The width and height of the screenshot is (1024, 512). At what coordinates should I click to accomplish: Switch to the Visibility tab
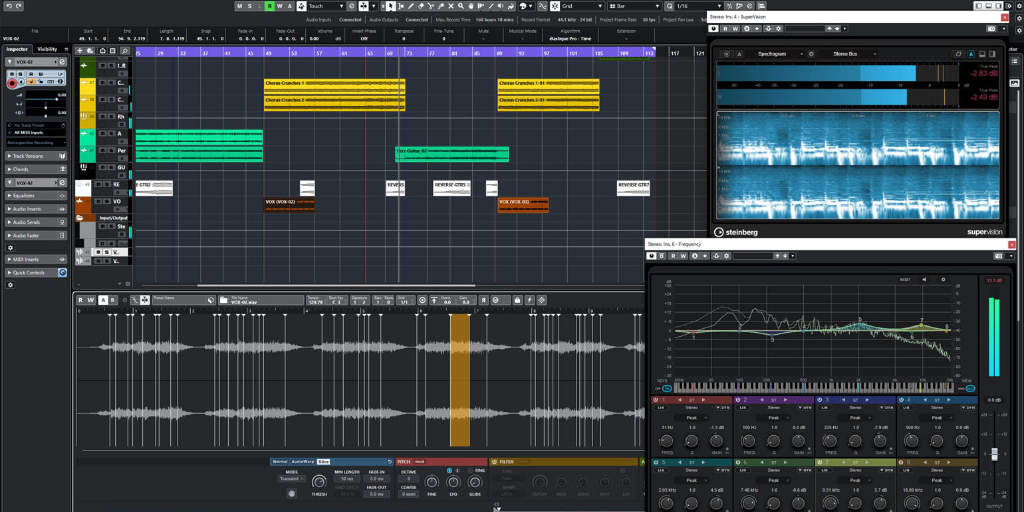47,49
